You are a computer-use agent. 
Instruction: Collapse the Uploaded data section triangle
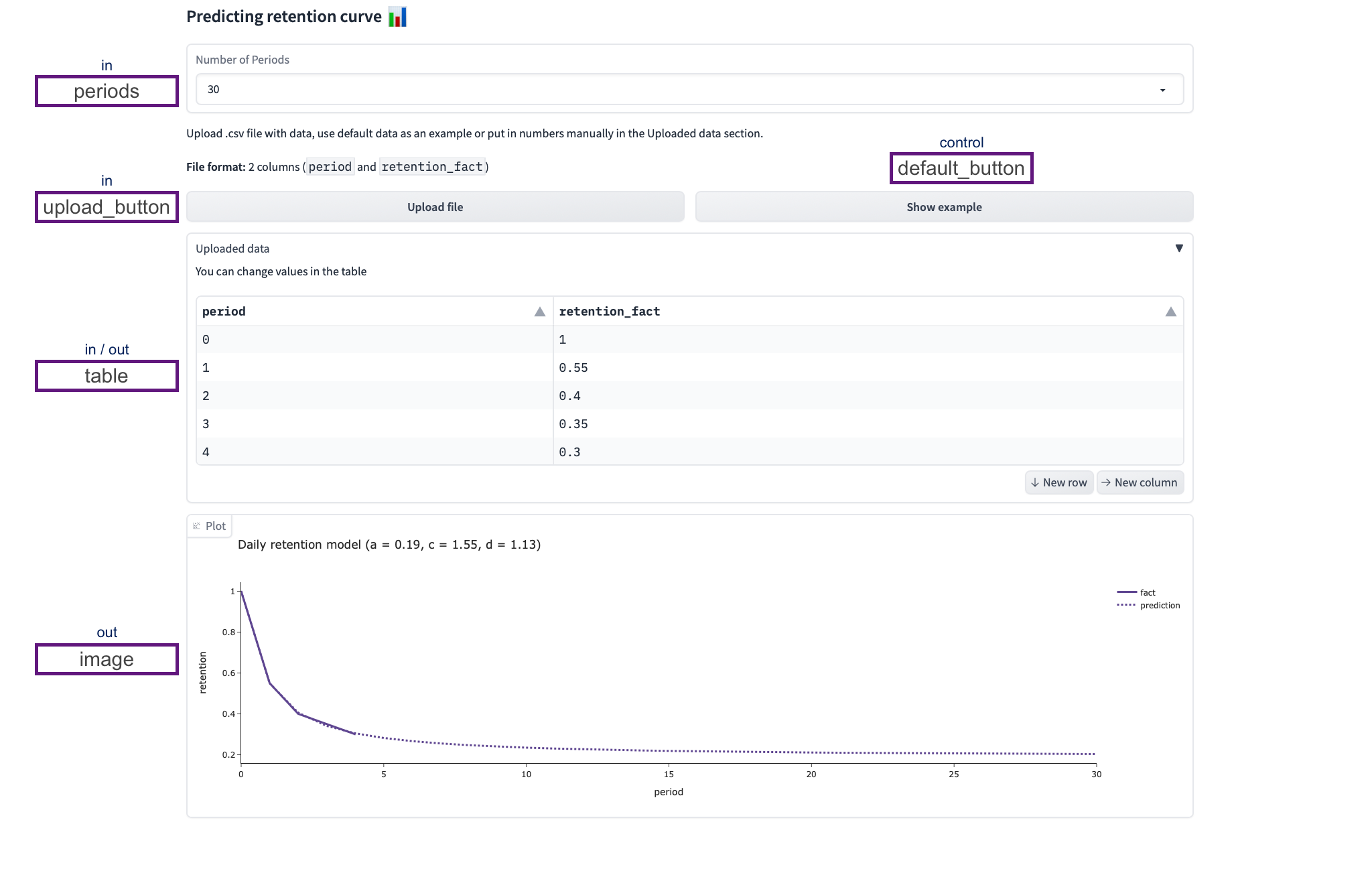tap(1179, 248)
